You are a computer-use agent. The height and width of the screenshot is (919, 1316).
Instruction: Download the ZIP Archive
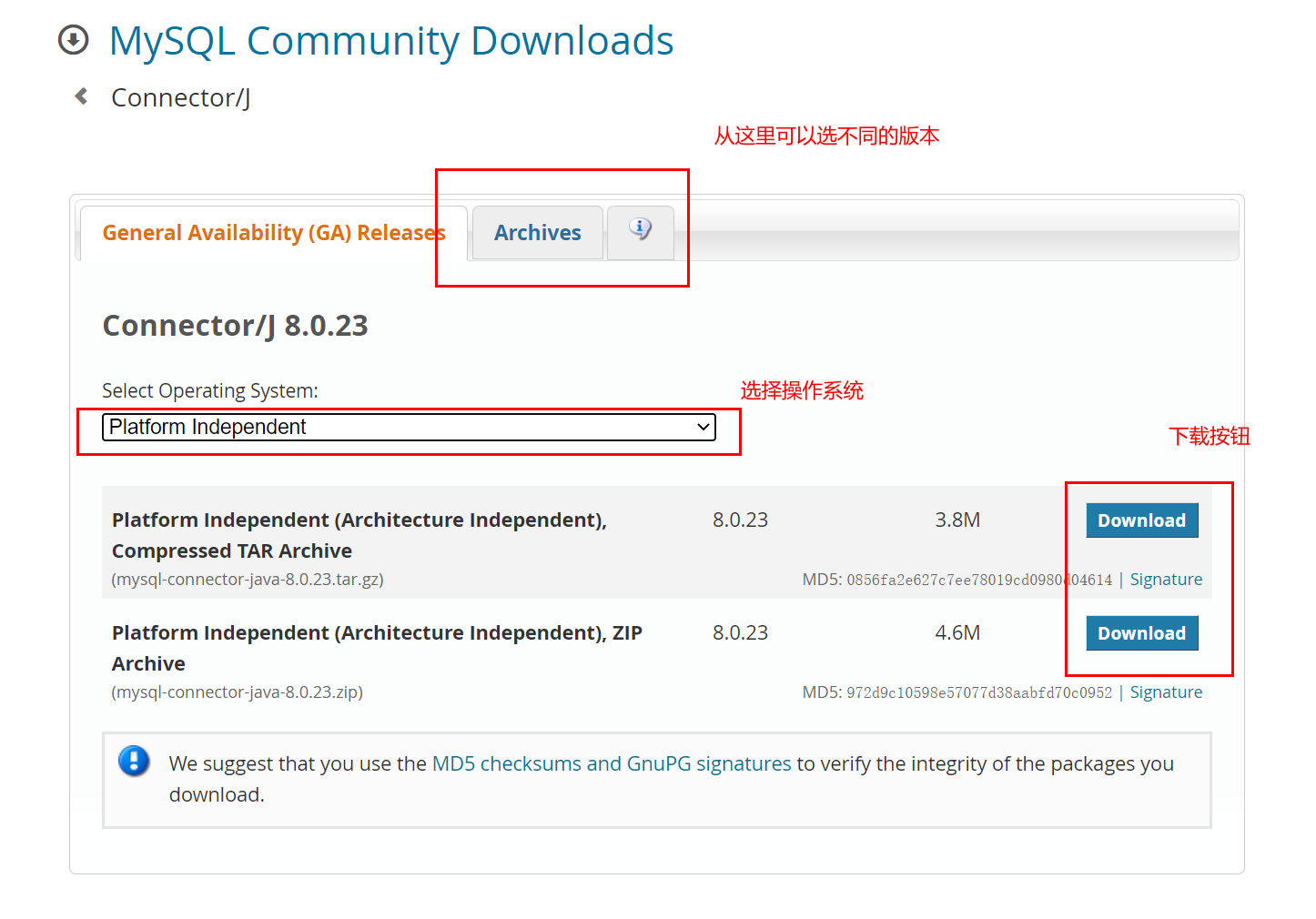(x=1142, y=633)
